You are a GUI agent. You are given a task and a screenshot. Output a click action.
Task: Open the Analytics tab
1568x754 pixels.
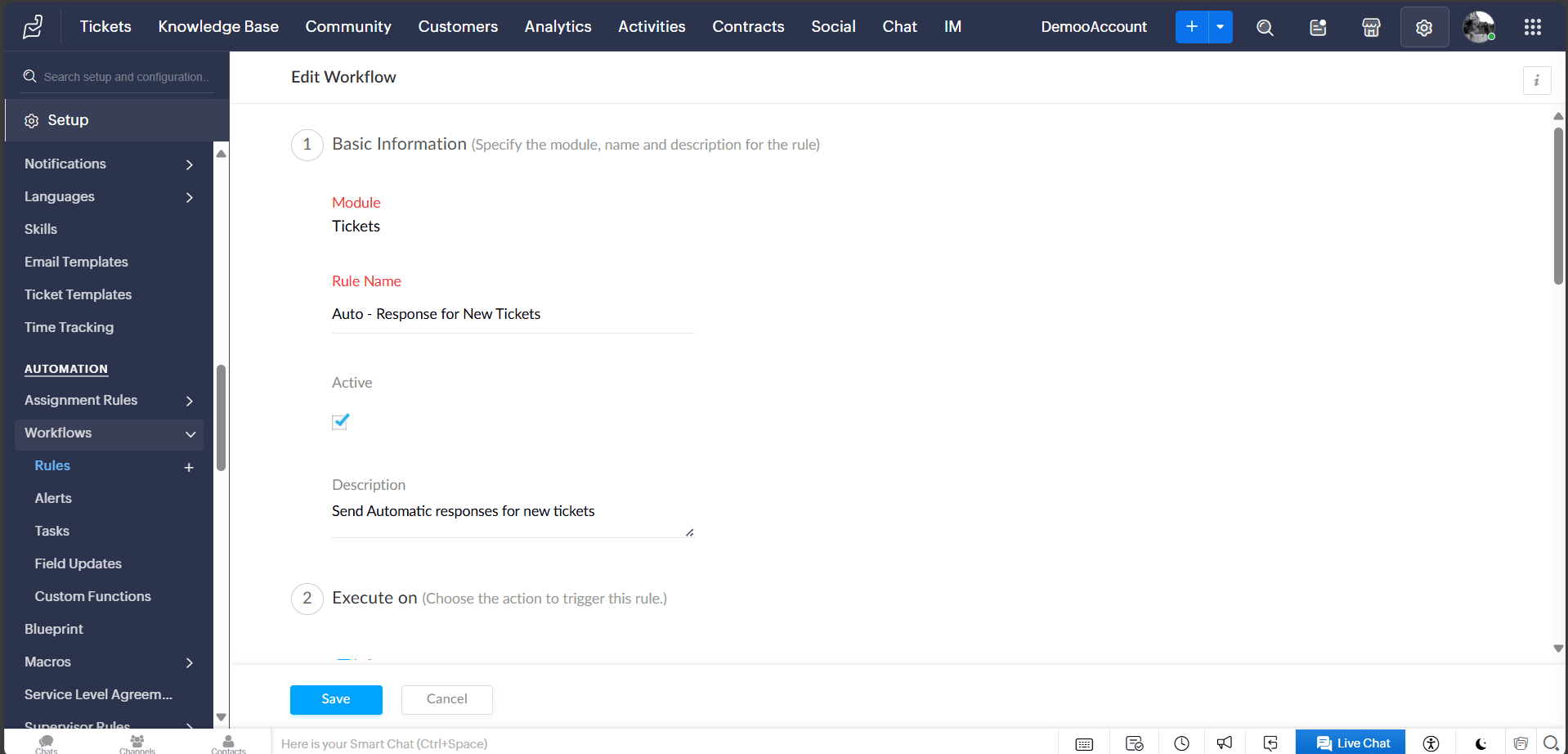click(x=558, y=26)
